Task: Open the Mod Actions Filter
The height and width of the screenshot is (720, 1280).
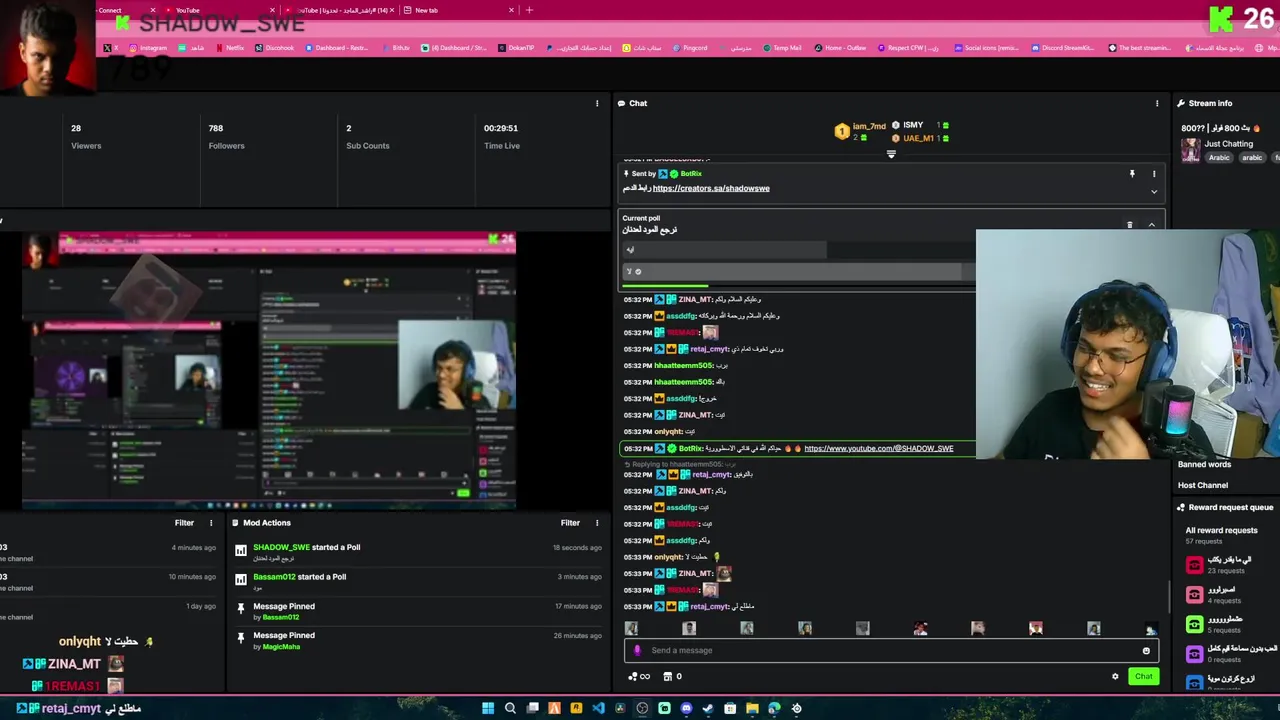Action: pyautogui.click(x=570, y=522)
